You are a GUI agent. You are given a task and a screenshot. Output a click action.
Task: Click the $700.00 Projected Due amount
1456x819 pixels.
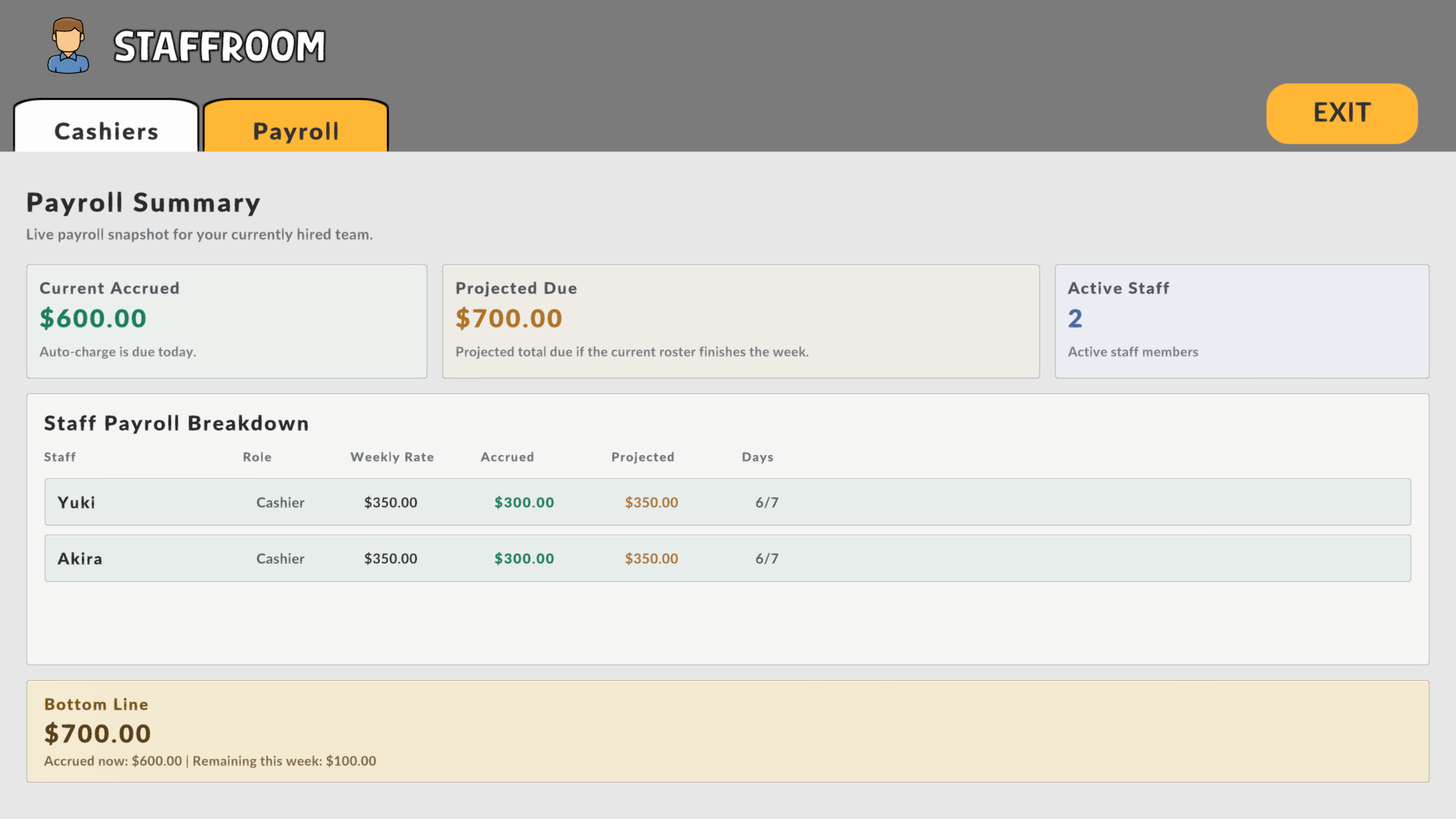pyautogui.click(x=508, y=318)
